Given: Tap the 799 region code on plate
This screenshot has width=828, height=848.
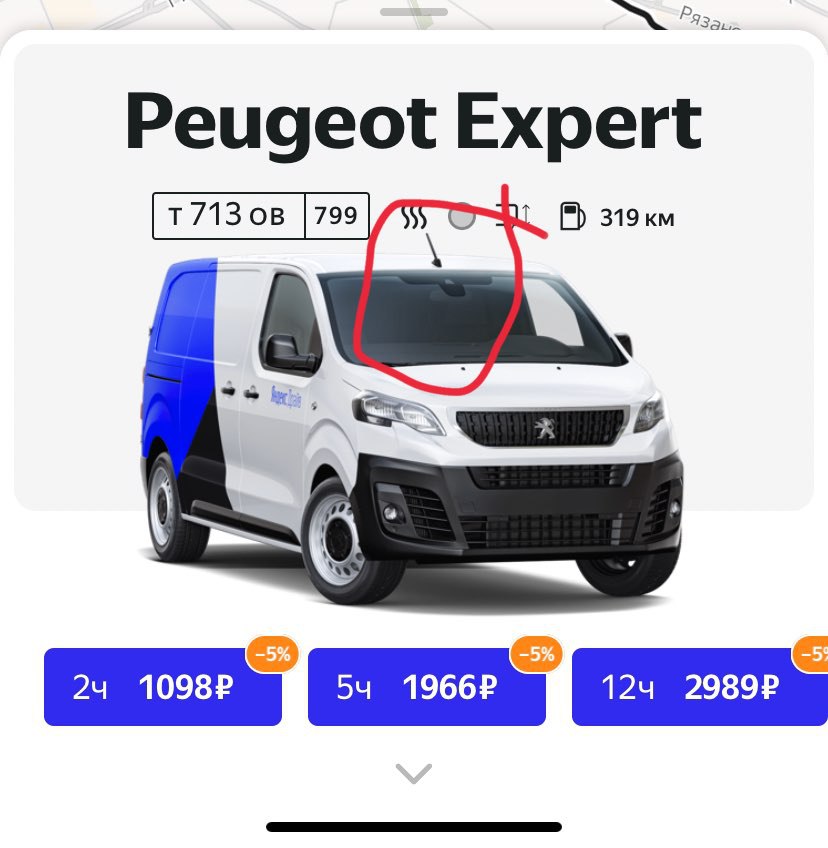Looking at the screenshot, I should (x=336, y=216).
